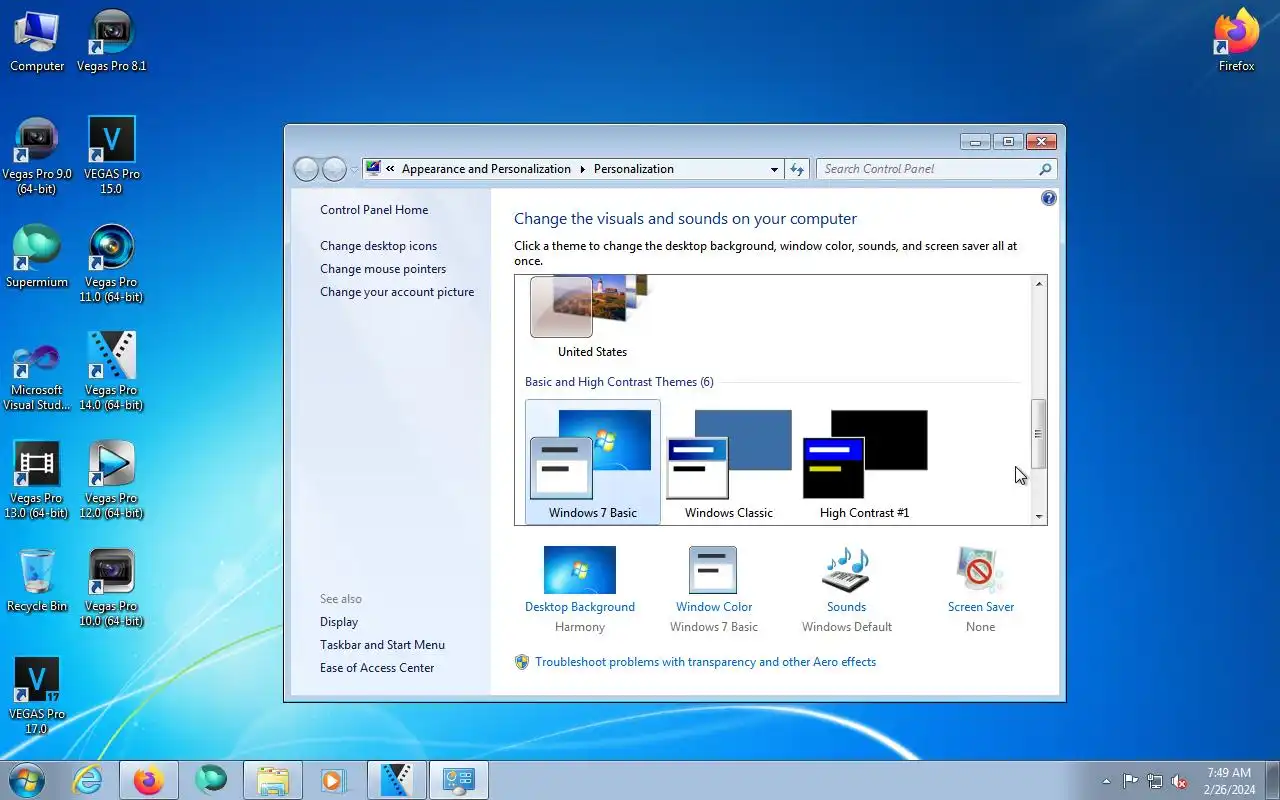
Task: Open the address bar history dropdown
Action: [x=774, y=169]
